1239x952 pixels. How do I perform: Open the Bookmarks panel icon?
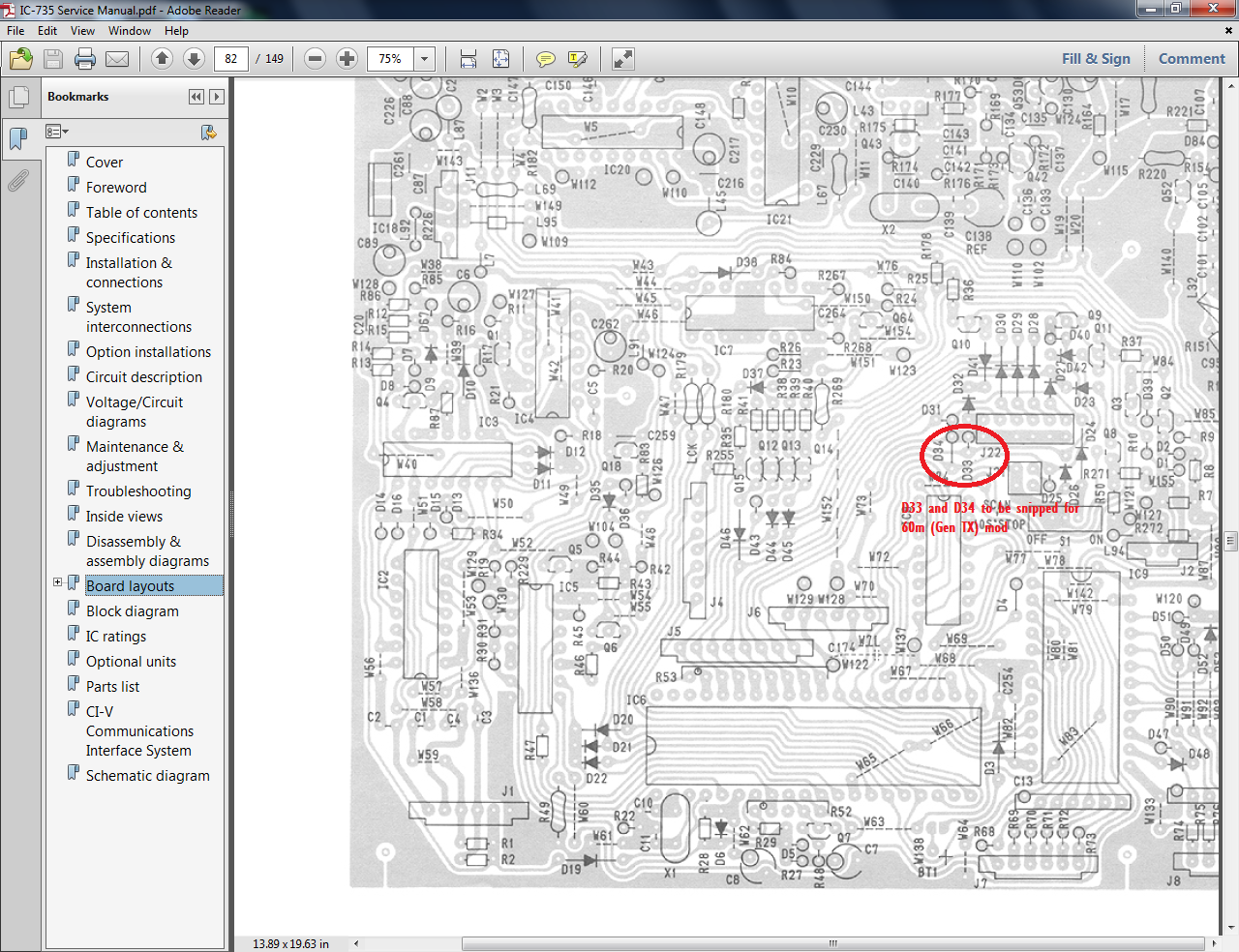[x=18, y=138]
